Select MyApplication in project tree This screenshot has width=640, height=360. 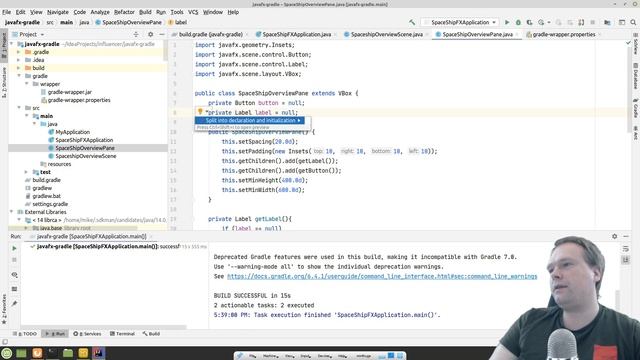[x=72, y=132]
